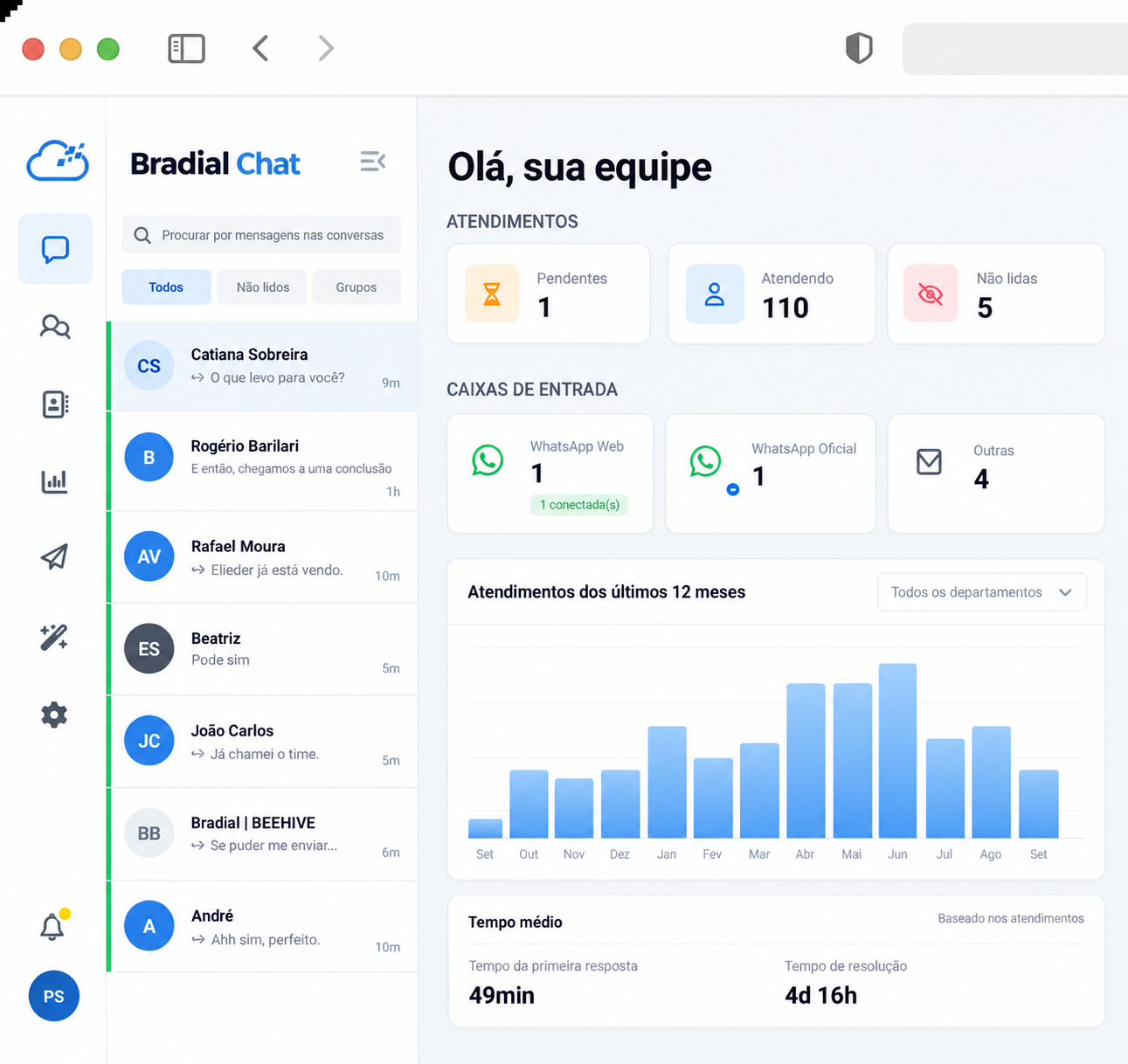This screenshot has width=1128, height=1064.
Task: Open the Pendentes hourglass card
Action: (x=549, y=294)
